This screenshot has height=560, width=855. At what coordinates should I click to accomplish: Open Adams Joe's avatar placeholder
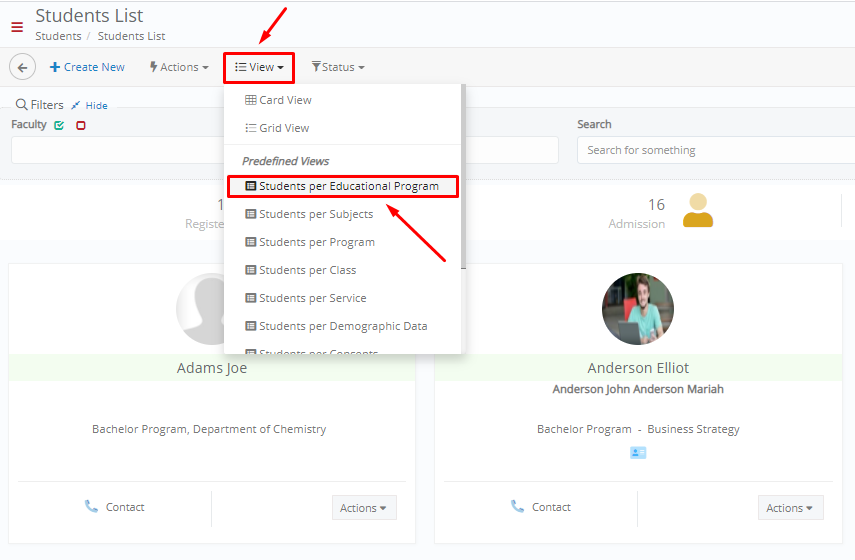[200, 309]
